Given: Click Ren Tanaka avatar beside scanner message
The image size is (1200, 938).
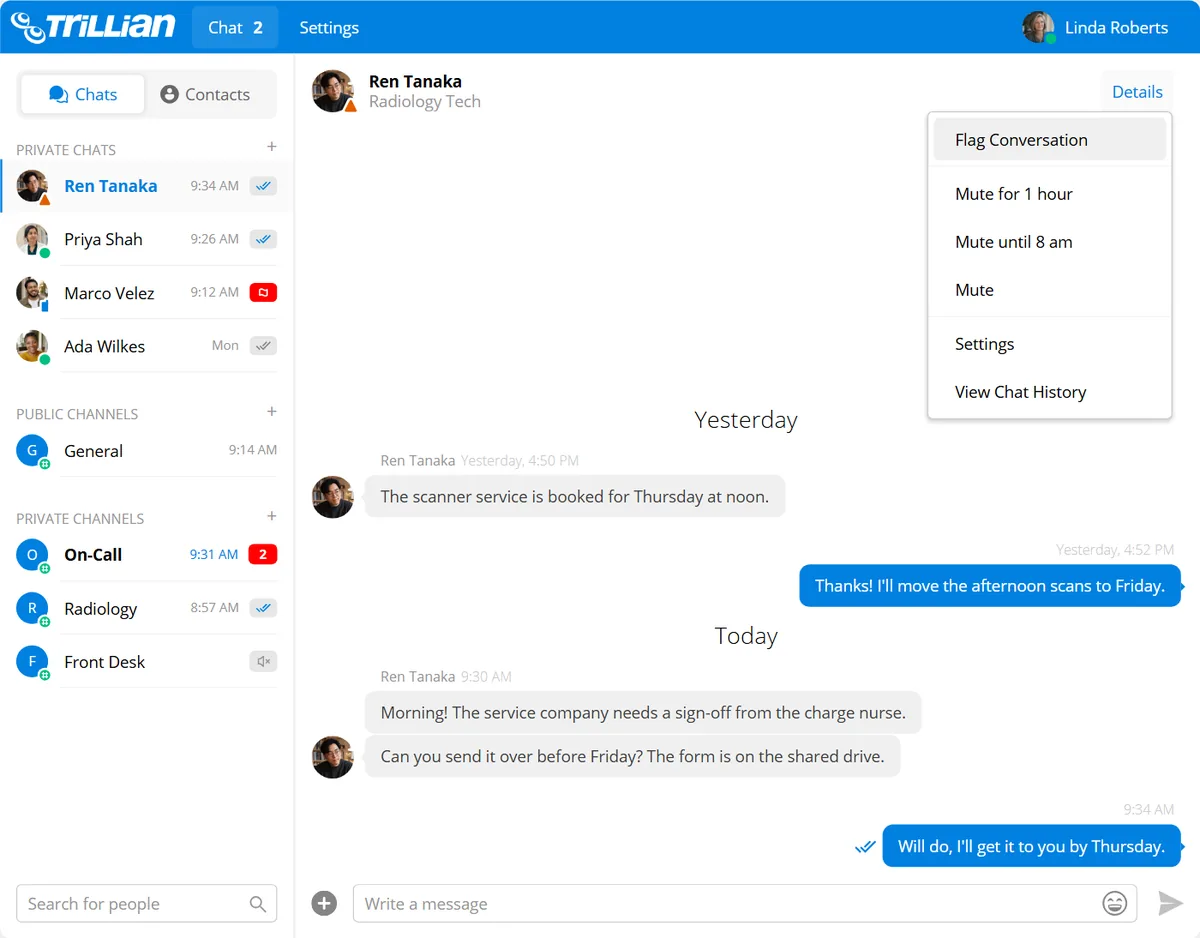Looking at the screenshot, I should pos(333,497).
